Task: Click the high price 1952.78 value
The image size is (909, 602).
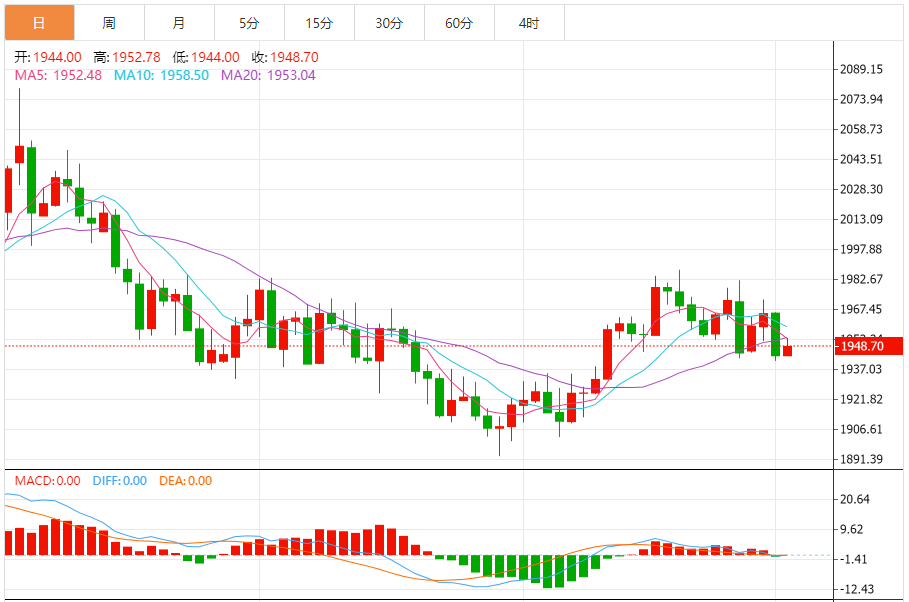Action: tap(136, 57)
